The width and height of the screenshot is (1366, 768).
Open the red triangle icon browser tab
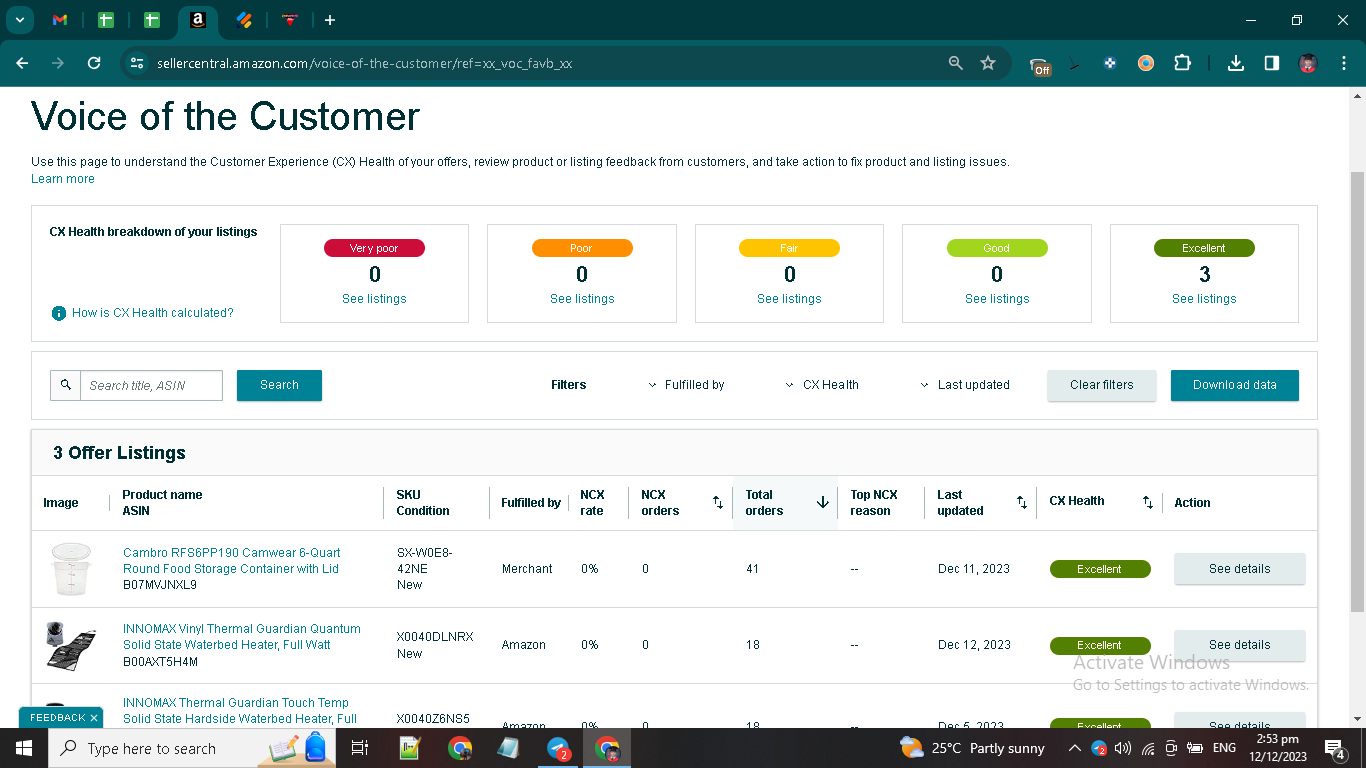290,20
